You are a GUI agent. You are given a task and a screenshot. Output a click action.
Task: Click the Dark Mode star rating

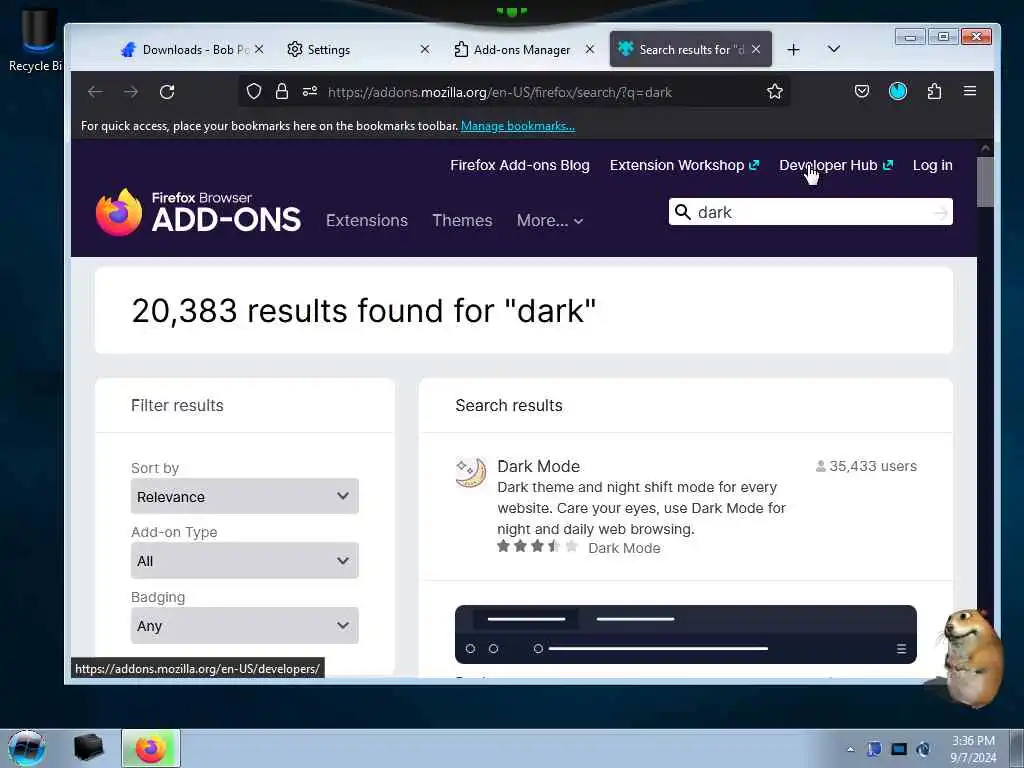tap(537, 547)
